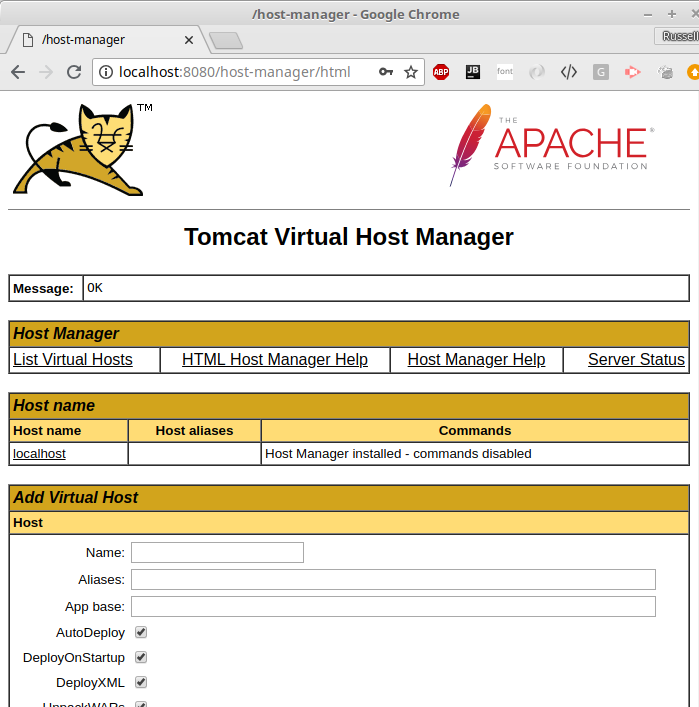
Task: Click the Russell profile button
Action: coord(679,36)
